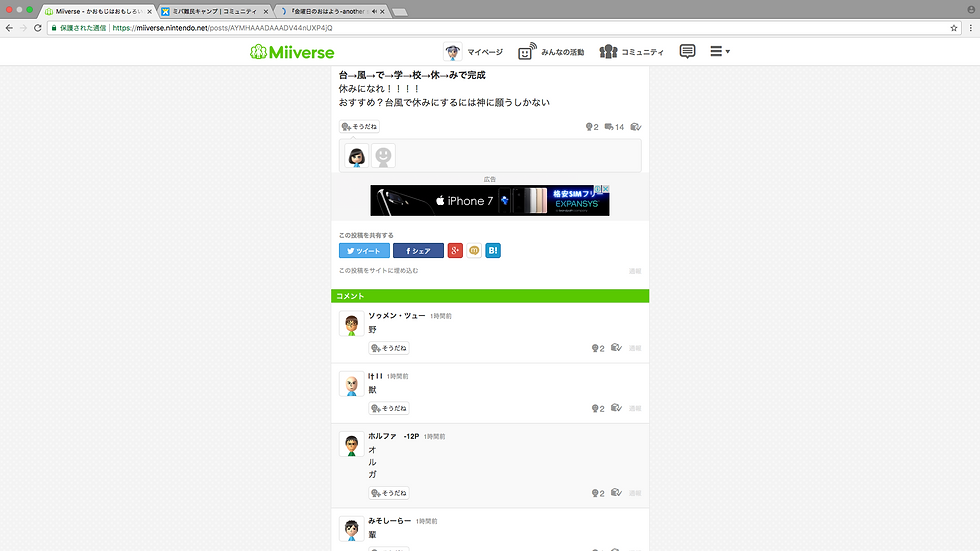Open みんなの活動 activity feed
Viewport: 980px width, 551px height.
pyautogui.click(x=551, y=52)
